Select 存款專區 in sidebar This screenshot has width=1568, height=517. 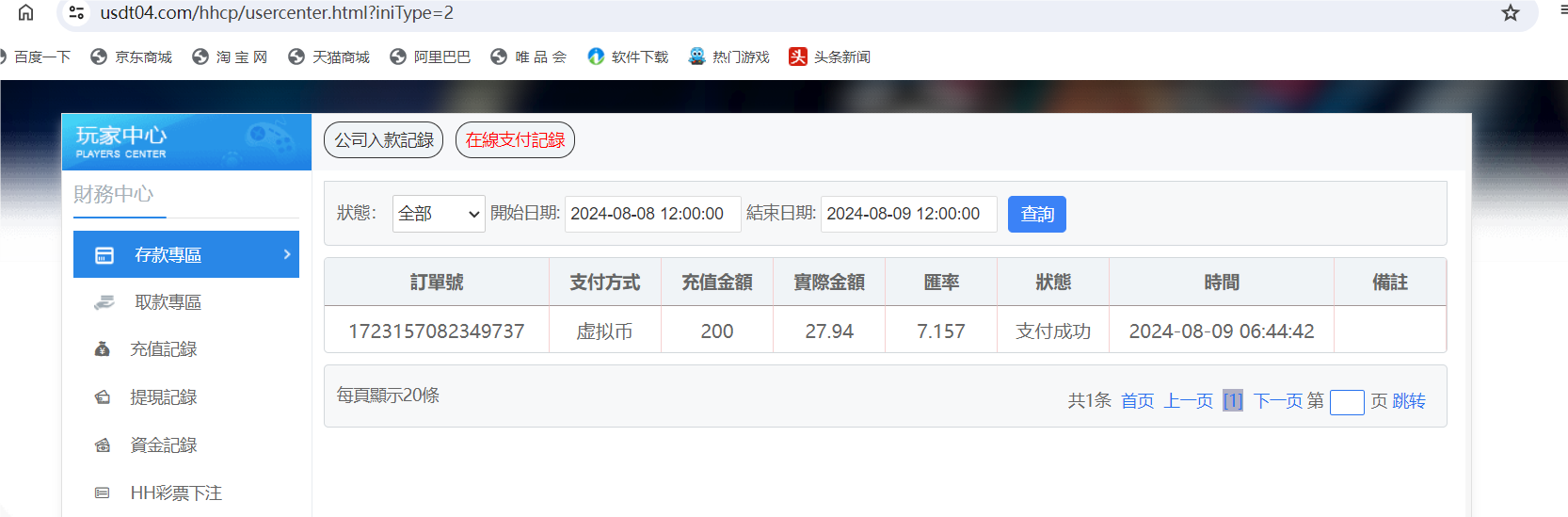[186, 254]
